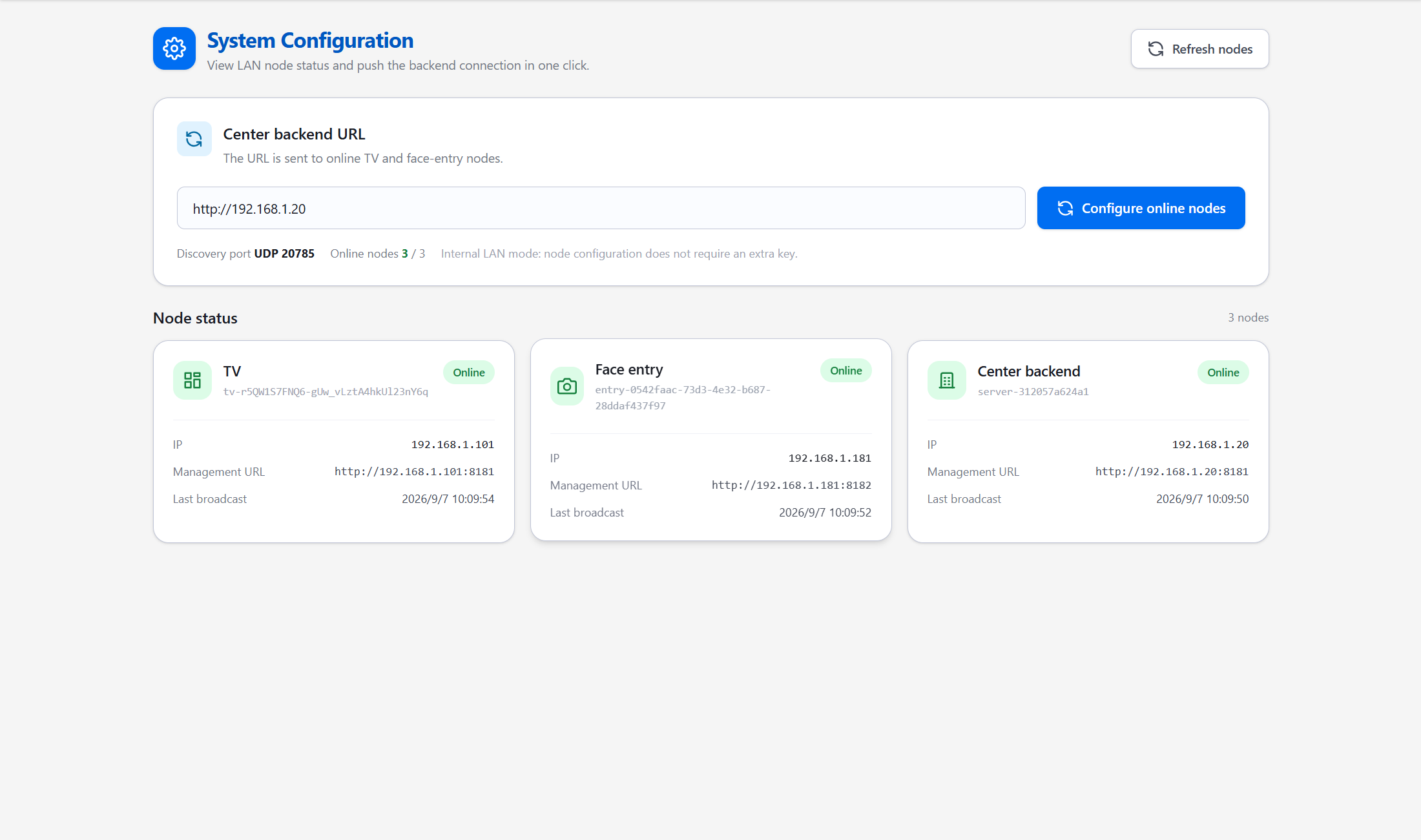Click the Configure online nodes label
Screen dimensions: 1421x840
[1154, 208]
